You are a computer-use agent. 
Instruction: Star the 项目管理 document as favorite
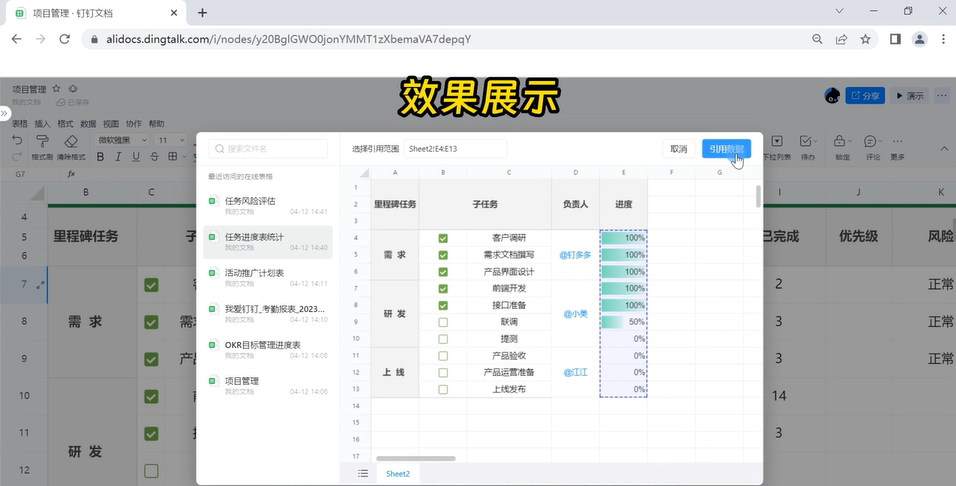57,89
